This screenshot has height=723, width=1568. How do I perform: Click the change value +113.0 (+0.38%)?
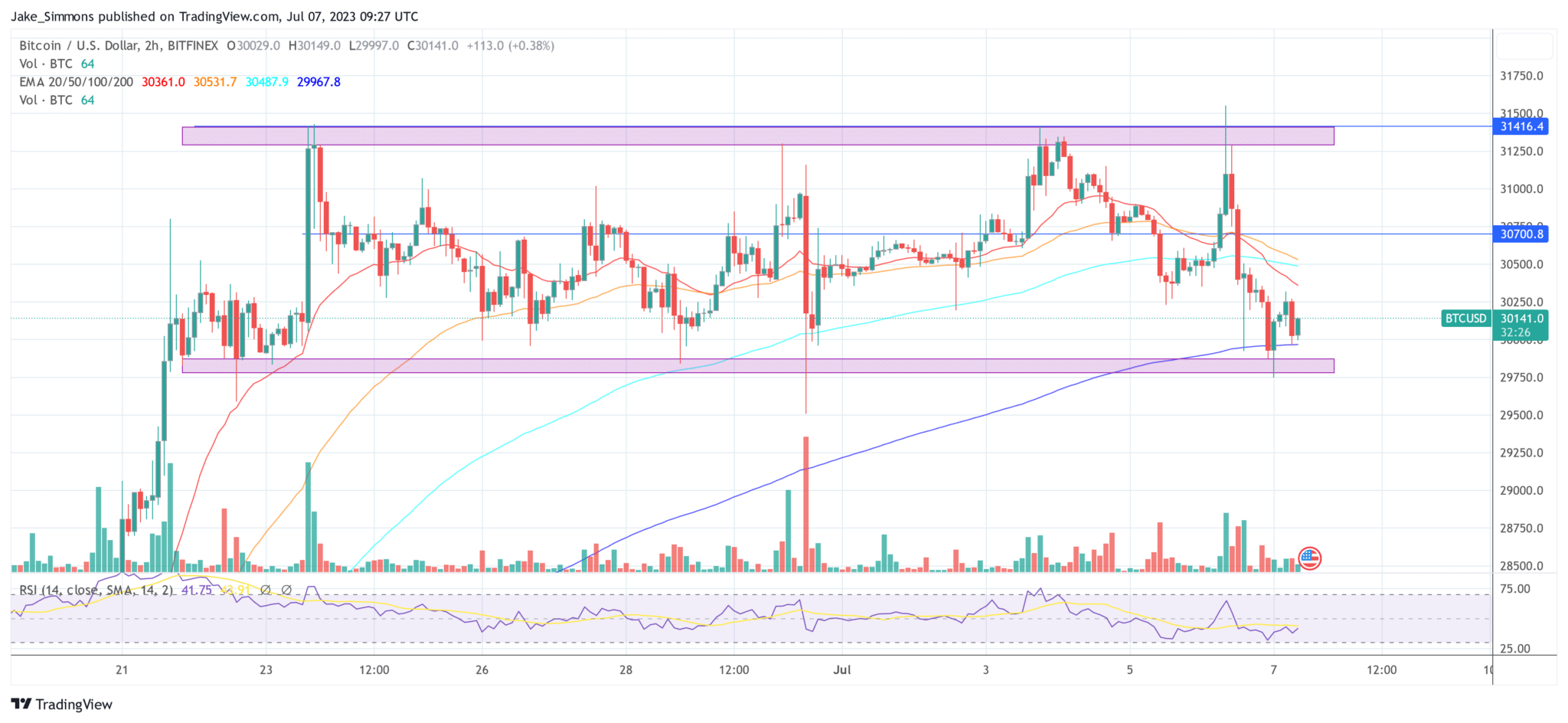510,46
